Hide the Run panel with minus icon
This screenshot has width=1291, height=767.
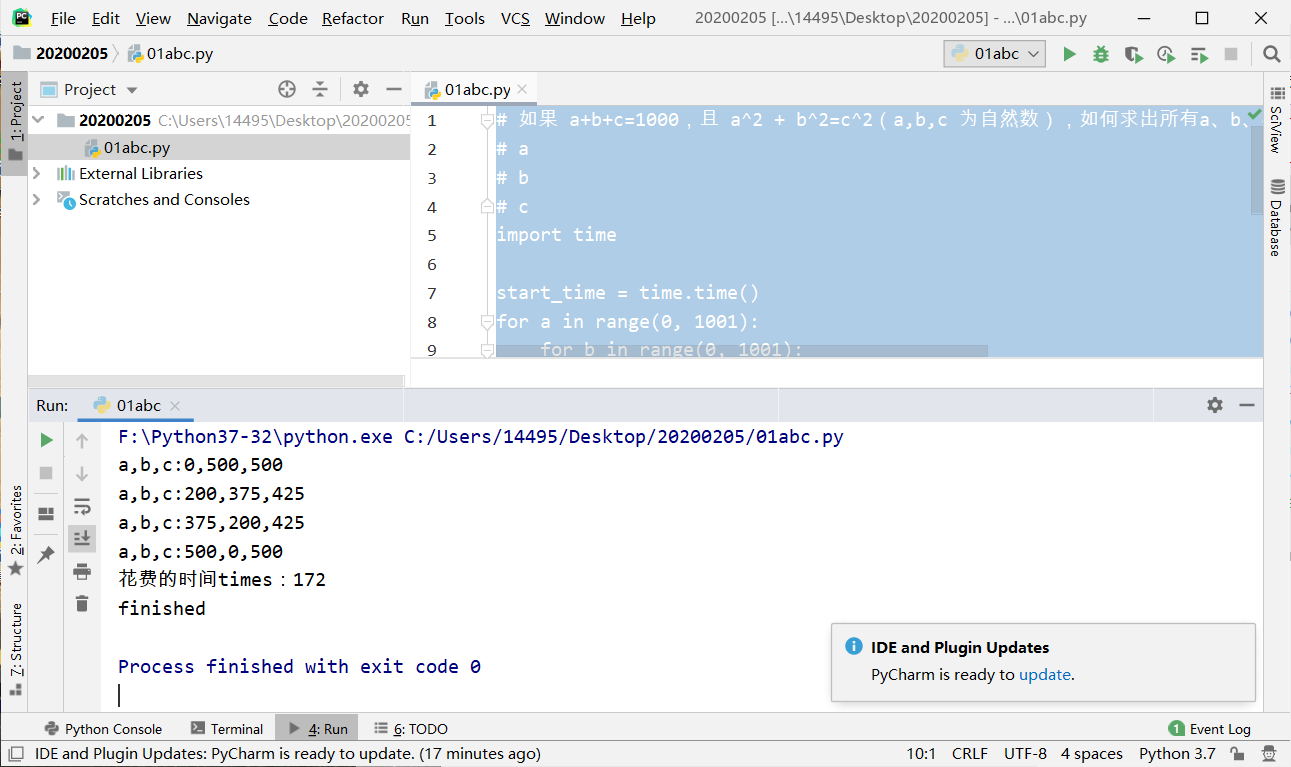tap(1247, 405)
